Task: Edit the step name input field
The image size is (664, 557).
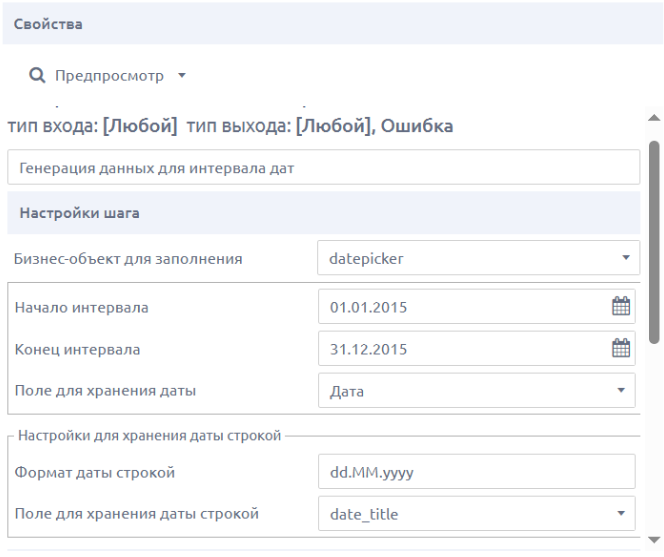Action: [324, 167]
